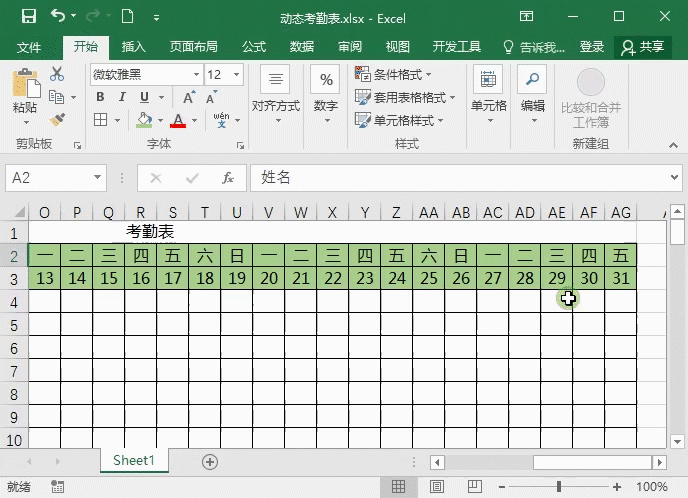Viewport: 688px width, 498px height.
Task: Click the 告诉我 search box
Action: 534,47
